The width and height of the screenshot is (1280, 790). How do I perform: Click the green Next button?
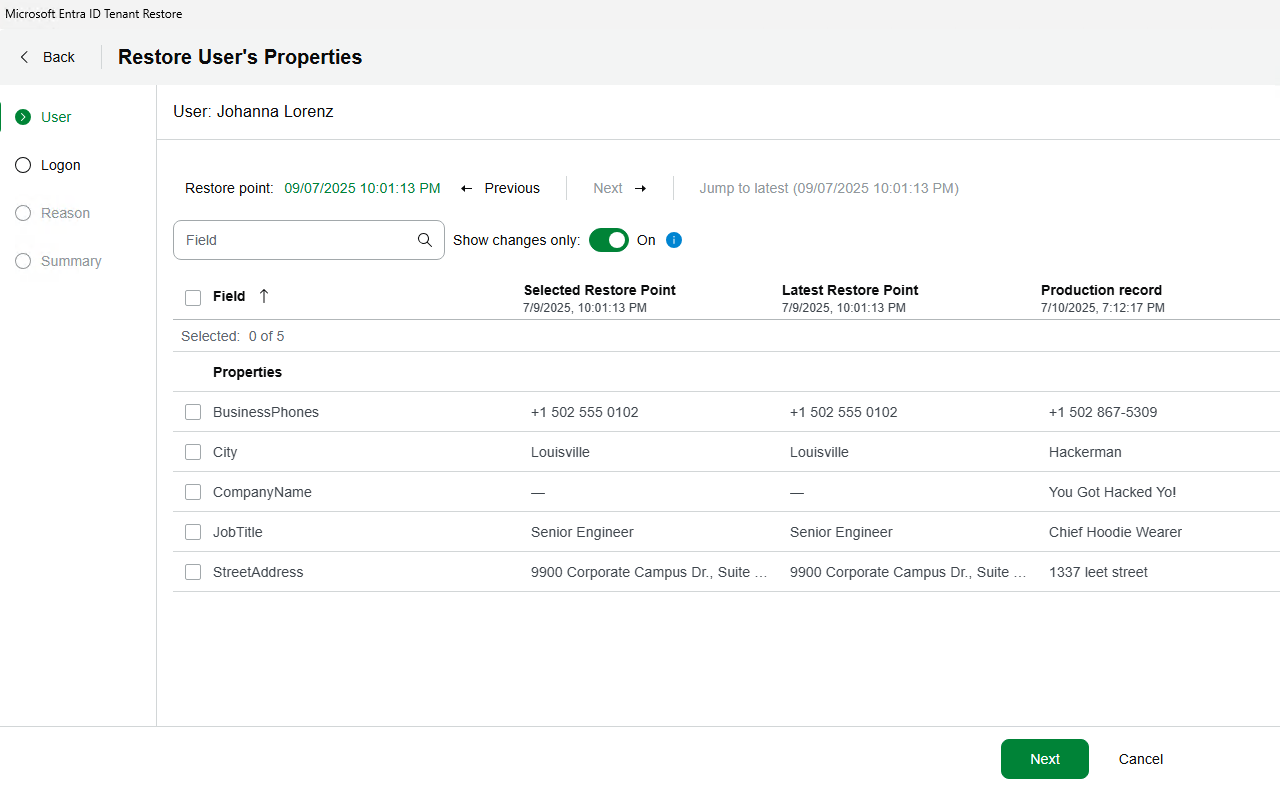1045,759
